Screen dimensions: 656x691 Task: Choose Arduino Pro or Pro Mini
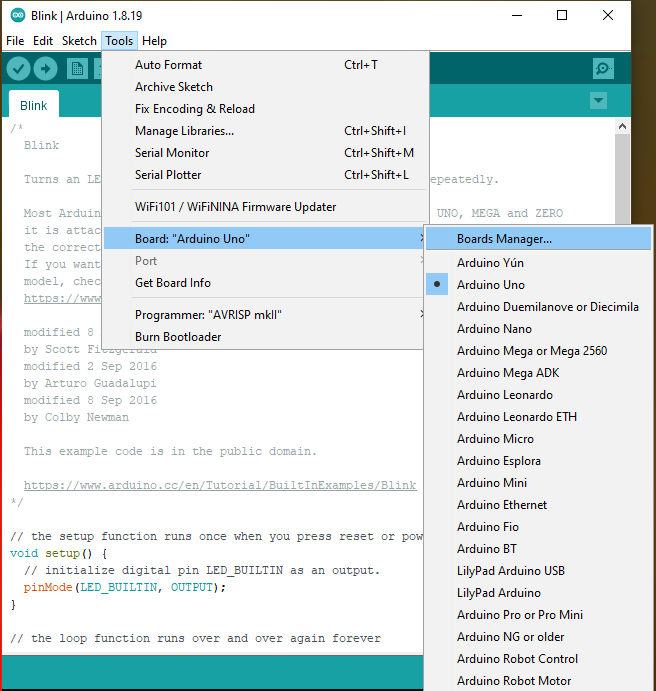click(538, 615)
